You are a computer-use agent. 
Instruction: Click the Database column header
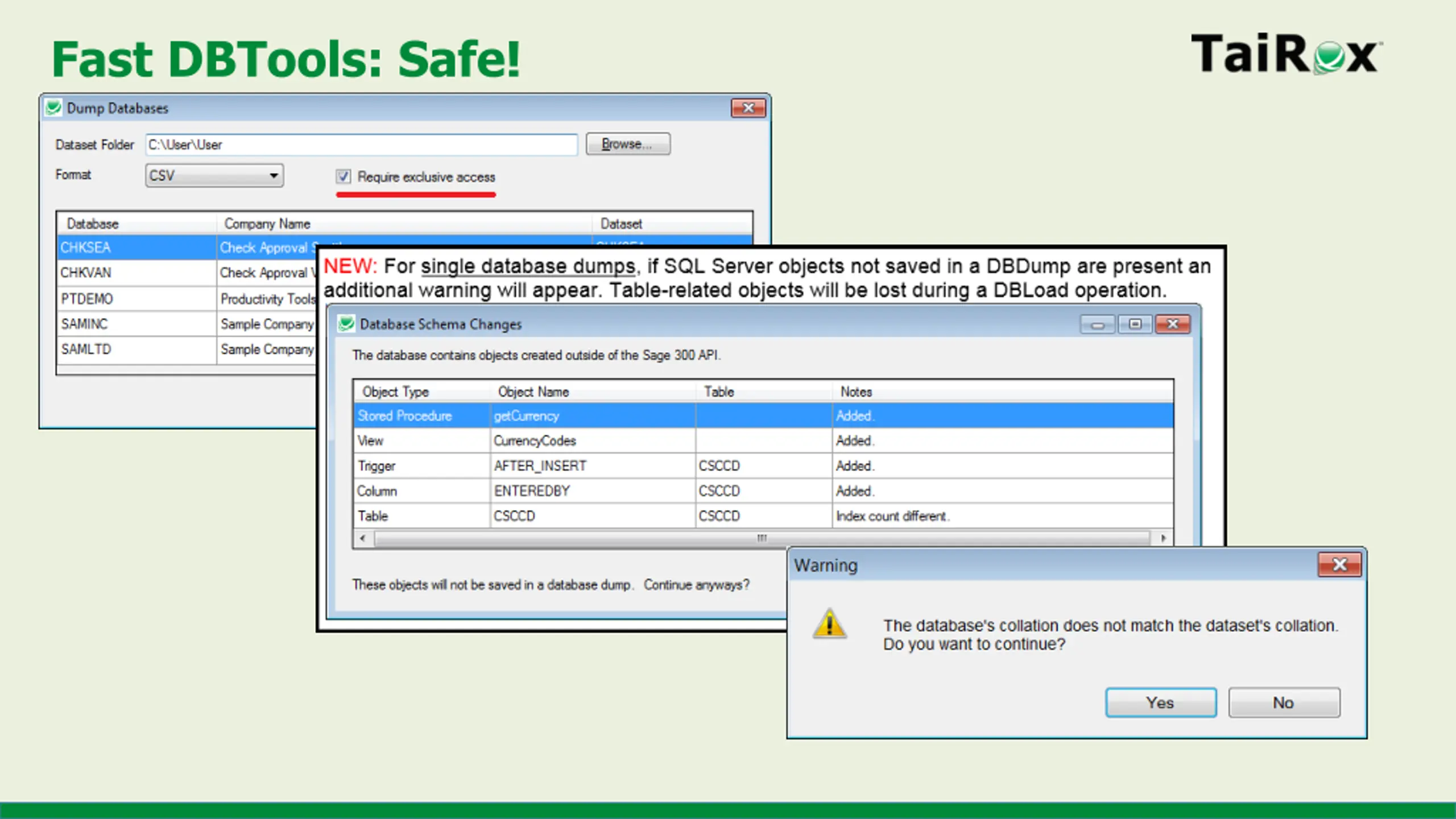point(136,224)
